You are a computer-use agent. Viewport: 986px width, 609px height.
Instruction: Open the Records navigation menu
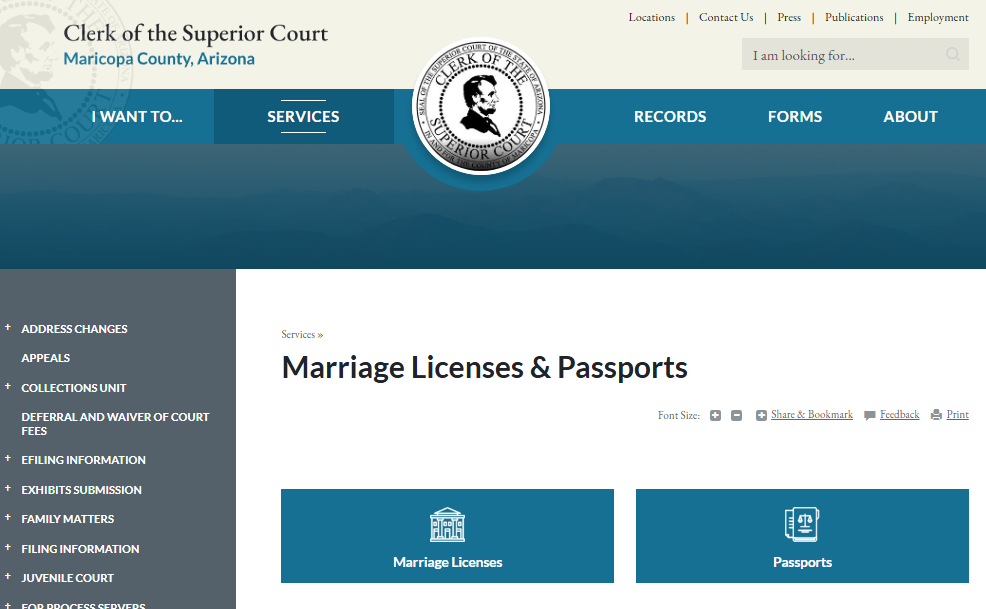[x=670, y=117]
